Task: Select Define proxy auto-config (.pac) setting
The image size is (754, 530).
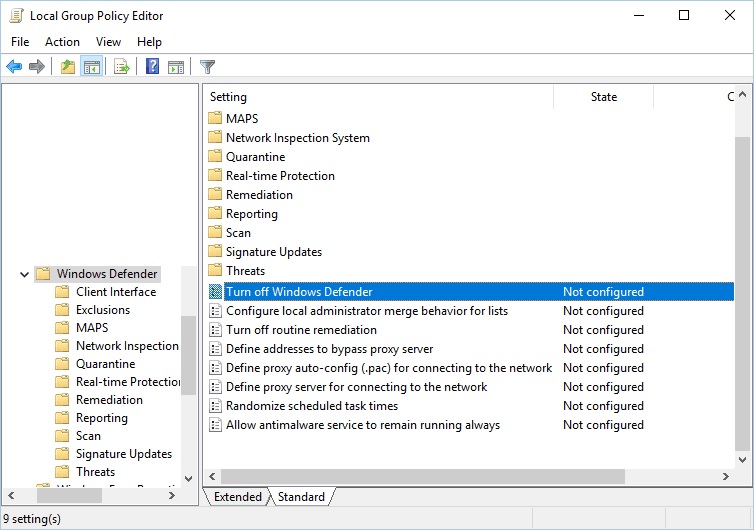Action: point(389,368)
